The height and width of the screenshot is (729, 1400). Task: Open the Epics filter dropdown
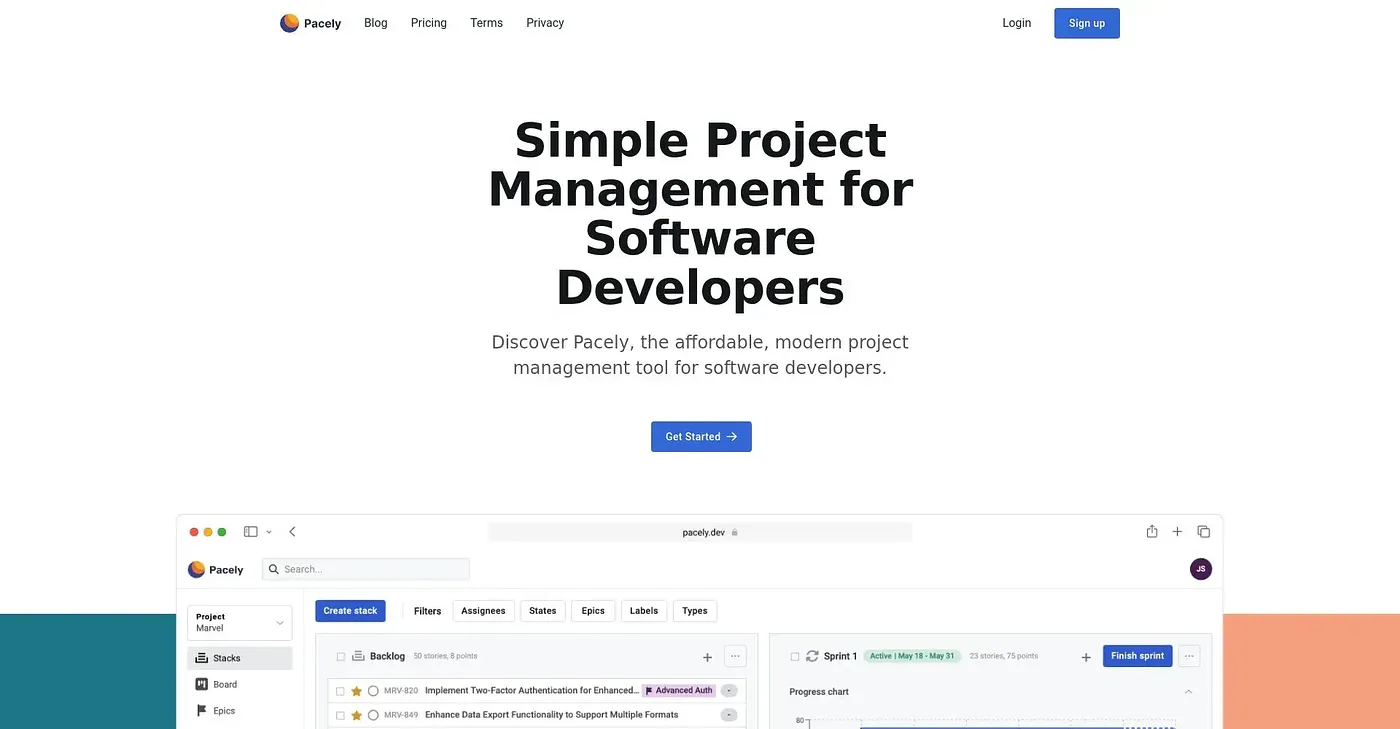pos(593,611)
